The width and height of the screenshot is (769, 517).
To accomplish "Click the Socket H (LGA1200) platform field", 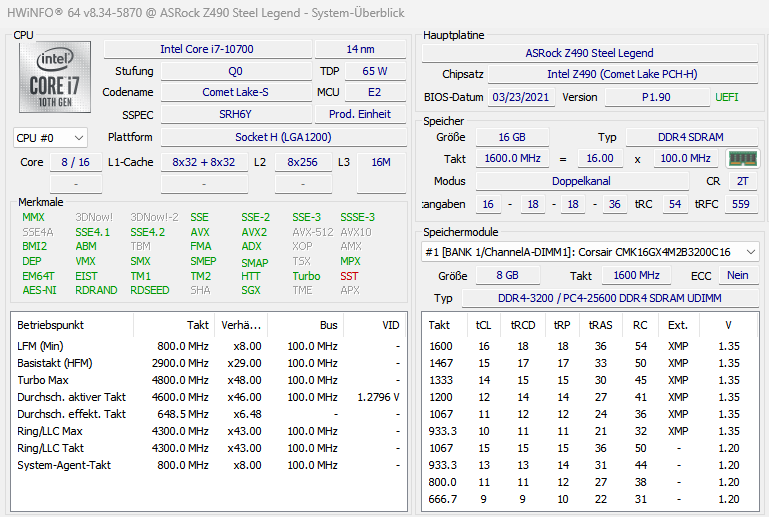I will [283, 137].
